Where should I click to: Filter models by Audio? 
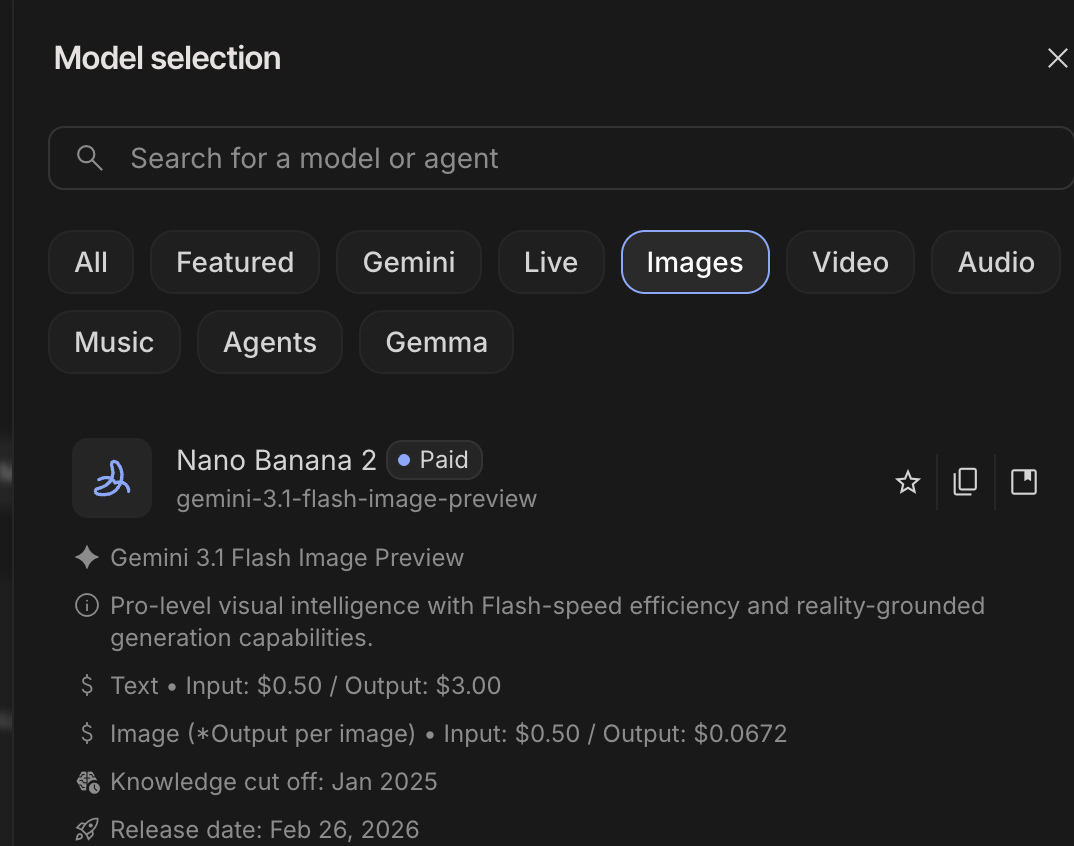point(996,262)
